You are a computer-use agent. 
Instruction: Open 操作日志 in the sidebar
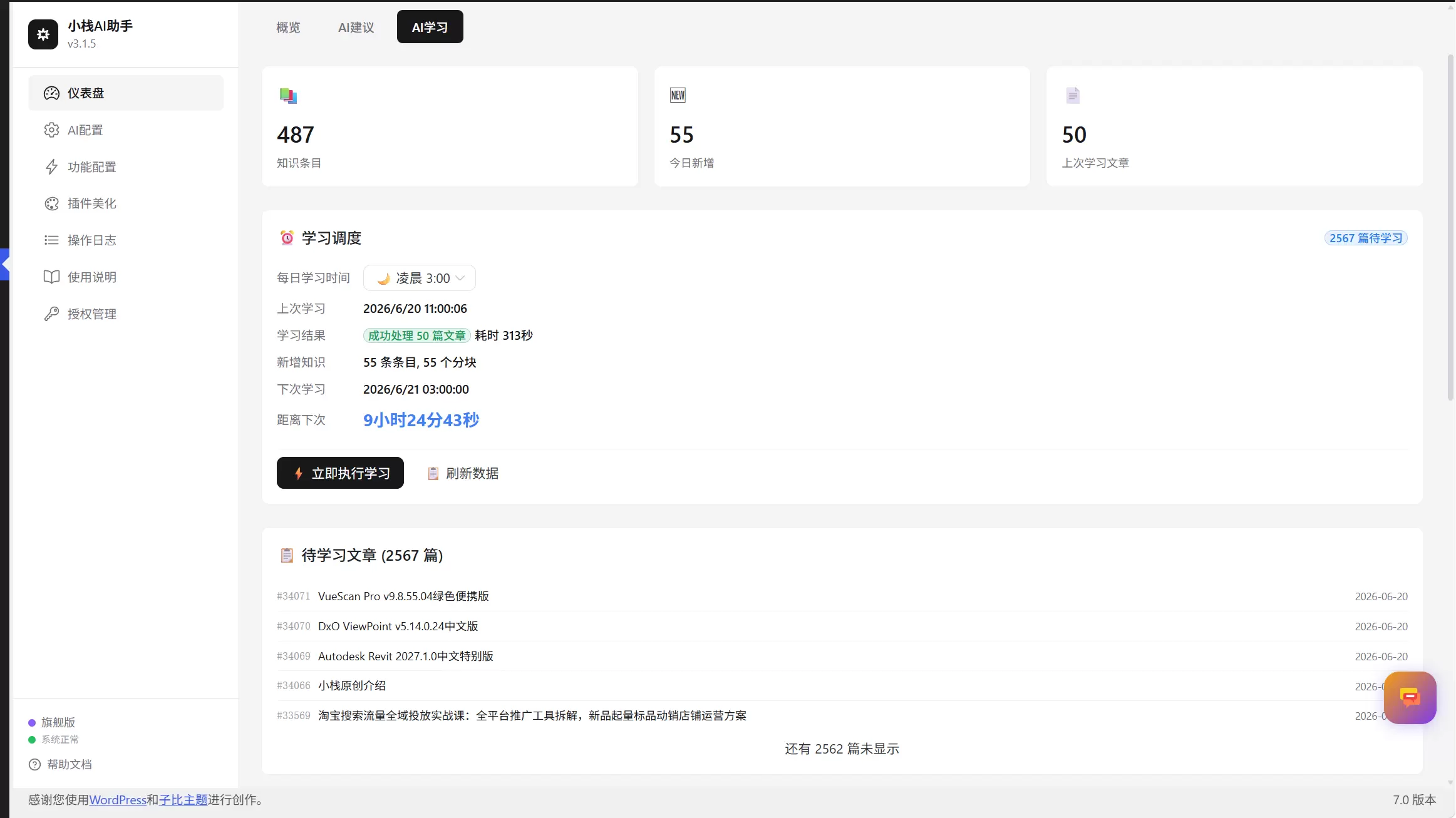pos(126,240)
